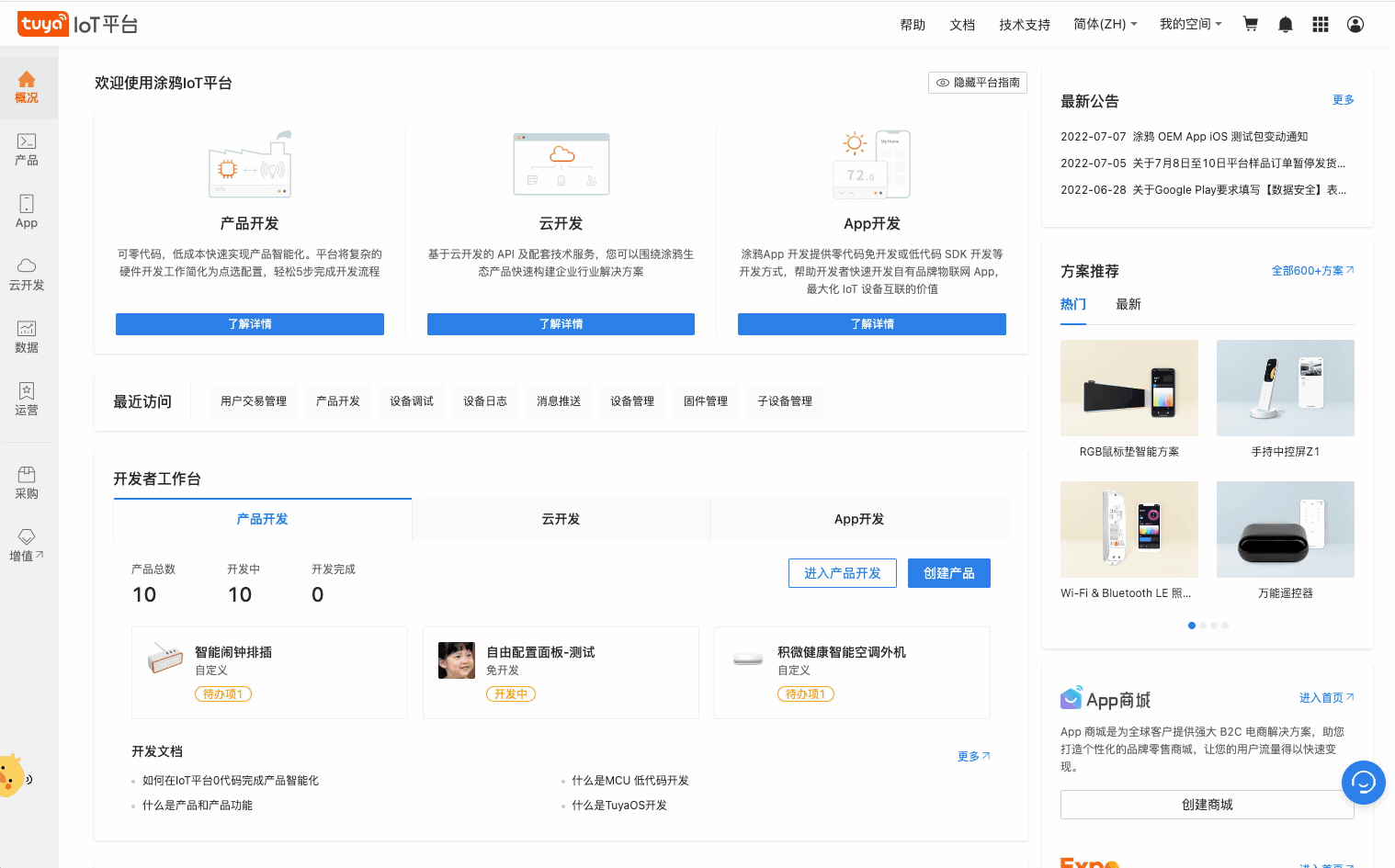The height and width of the screenshot is (868, 1395).
Task: Select the second carousel page dot
Action: point(1203,626)
